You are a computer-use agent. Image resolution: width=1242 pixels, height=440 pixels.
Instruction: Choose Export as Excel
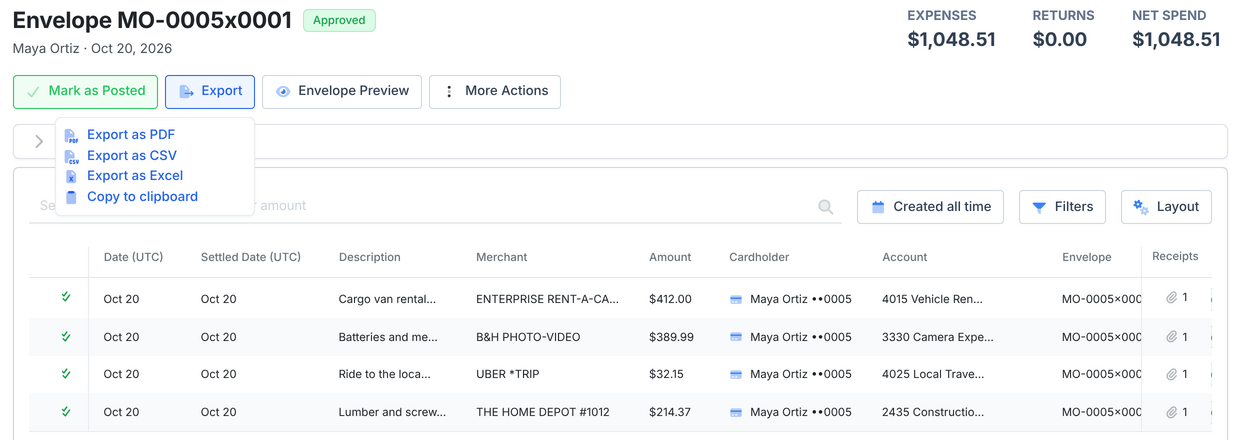click(x=134, y=176)
